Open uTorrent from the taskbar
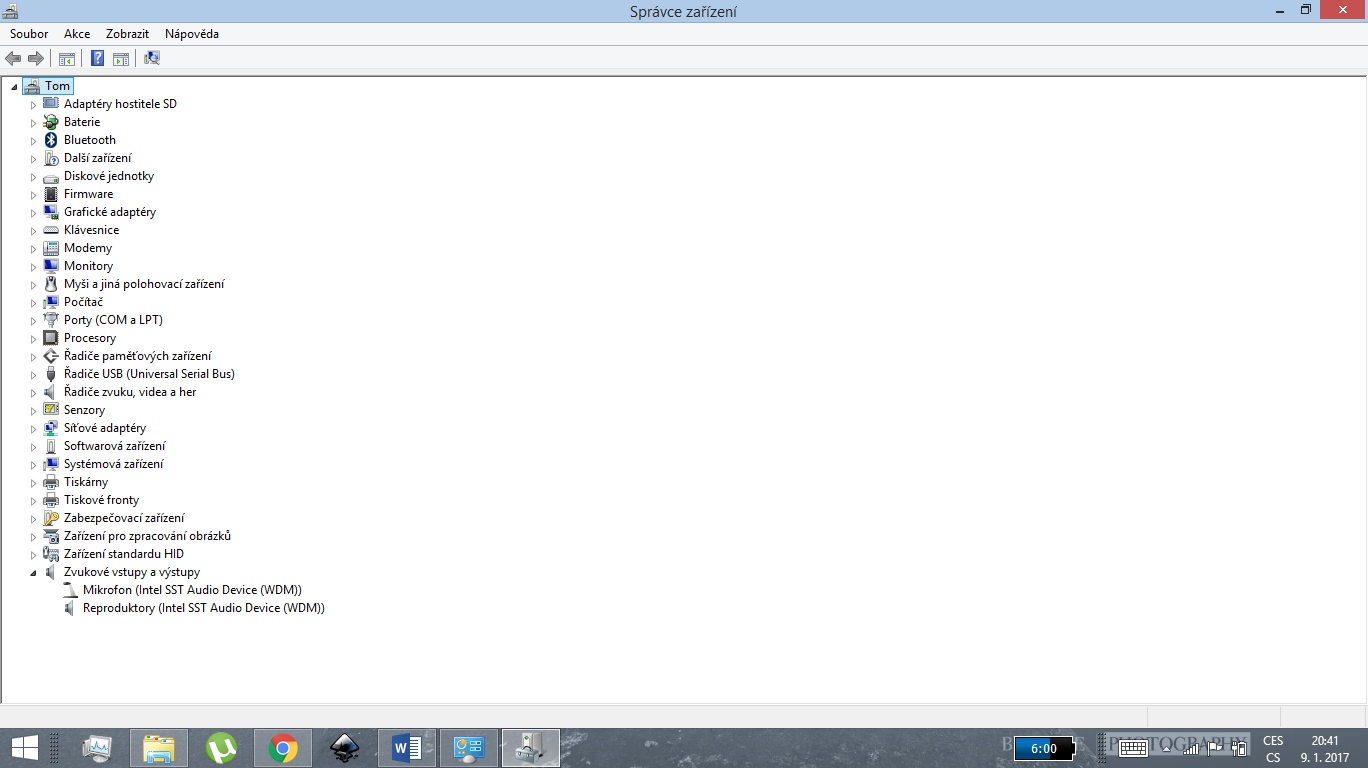Image resolution: width=1368 pixels, height=768 pixels. (x=221, y=747)
